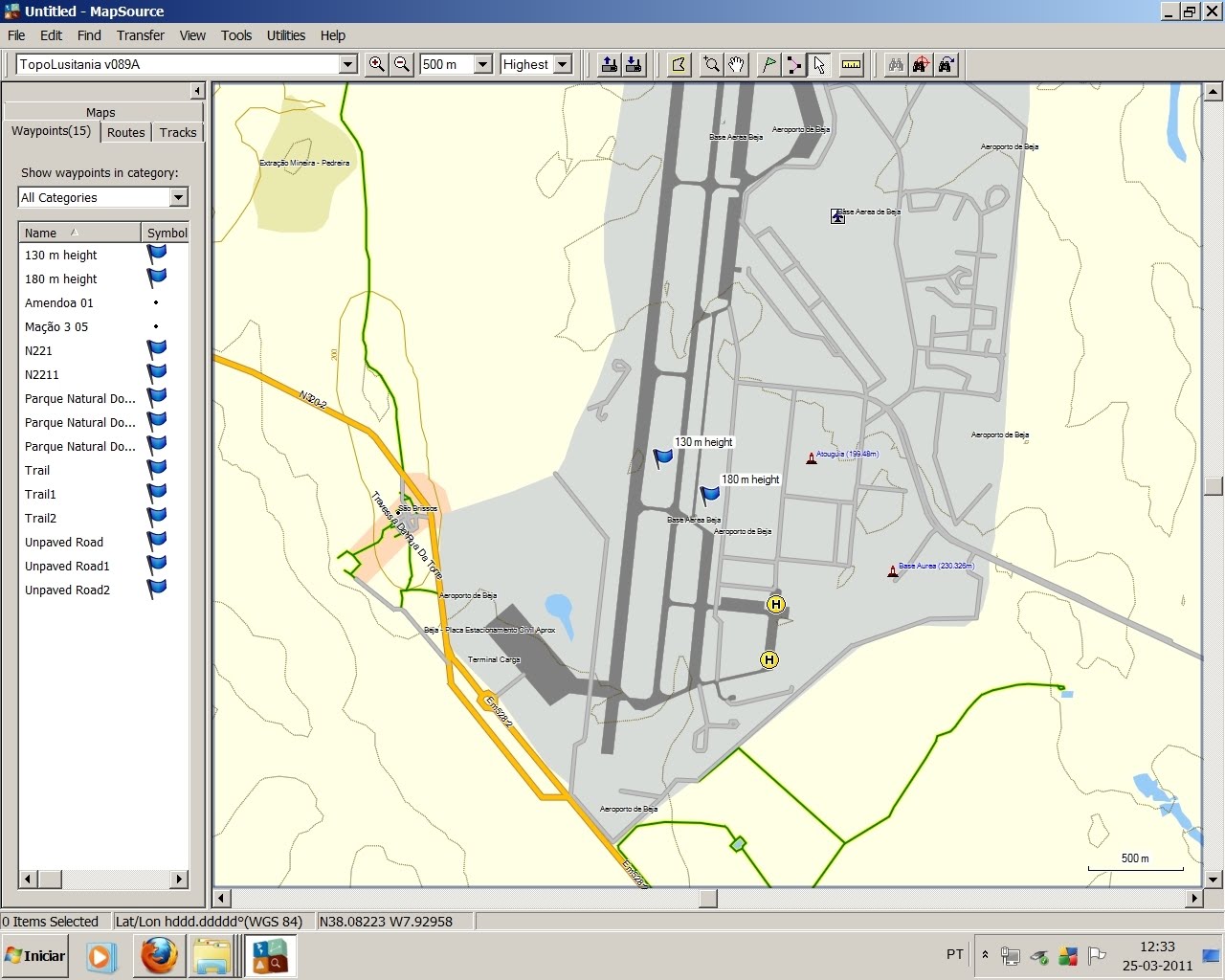Viewport: 1225px width, 980px height.
Task: Select the 'Unpaved Road2' waypoint row
Action: pyautogui.click(x=104, y=590)
